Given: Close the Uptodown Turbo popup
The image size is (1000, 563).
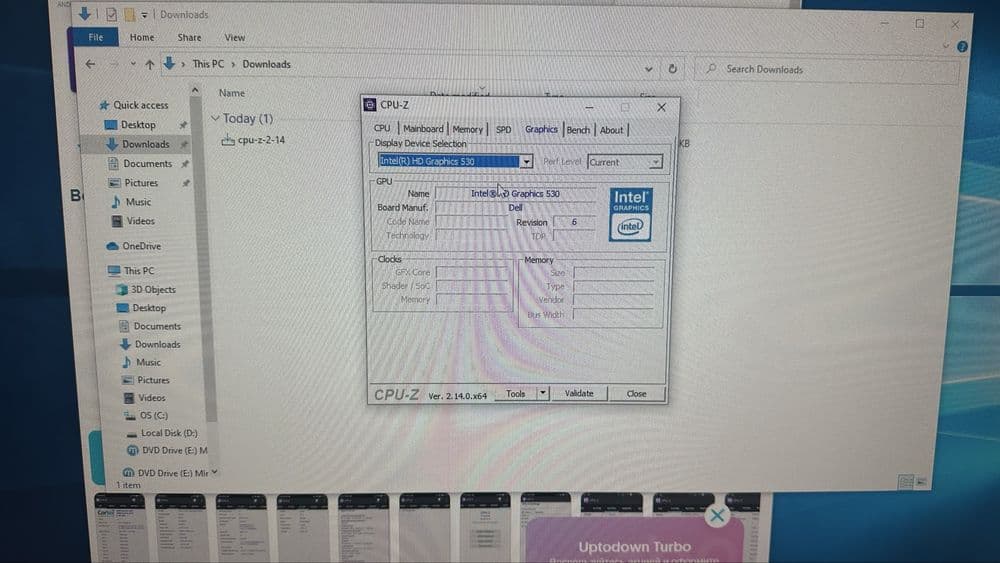Looking at the screenshot, I should click(x=717, y=515).
